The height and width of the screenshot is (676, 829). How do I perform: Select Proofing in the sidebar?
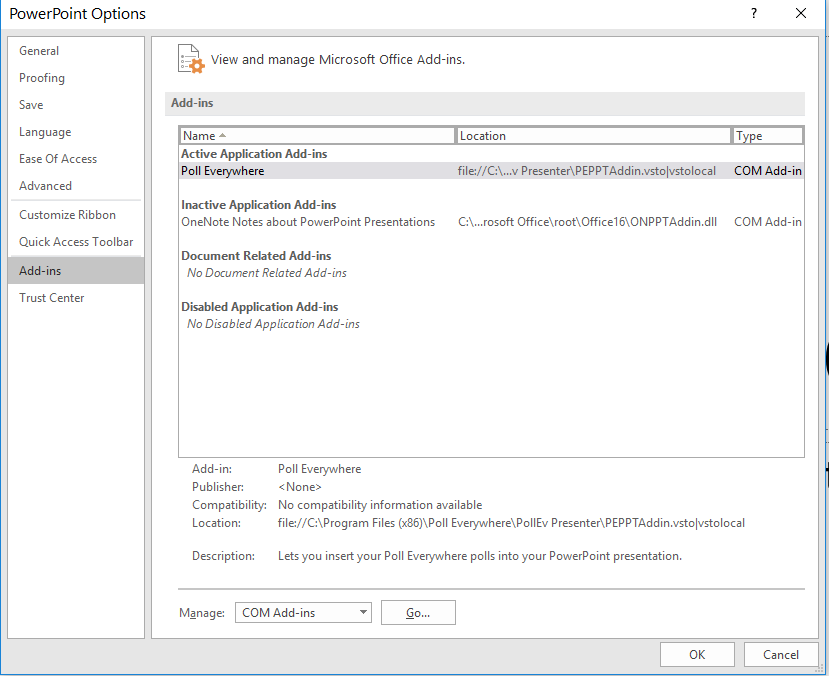coord(42,78)
